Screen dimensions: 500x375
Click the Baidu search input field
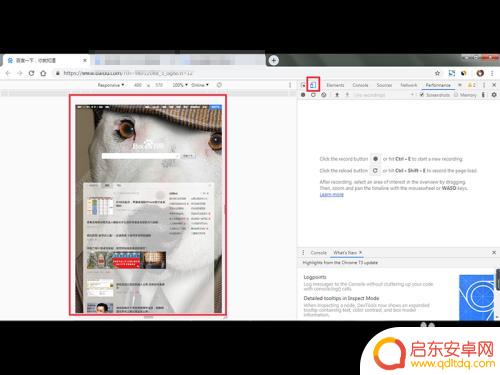click(140, 156)
